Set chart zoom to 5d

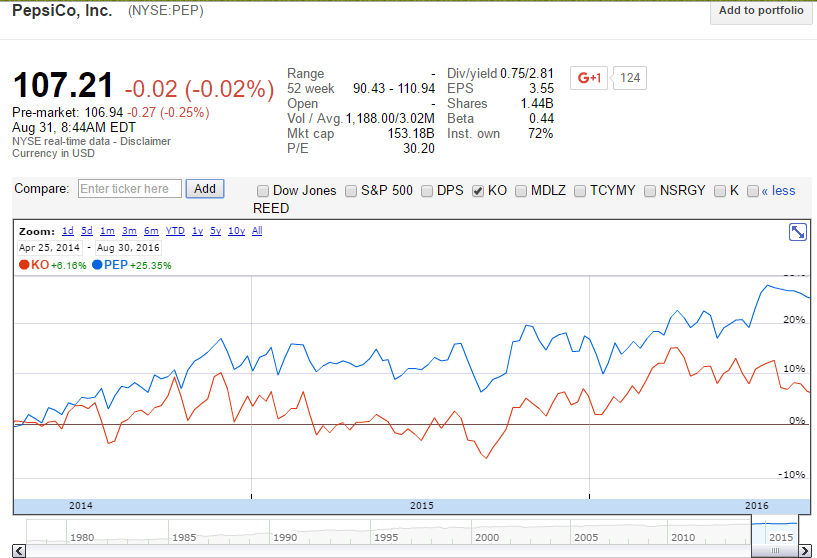pyautogui.click(x=87, y=231)
